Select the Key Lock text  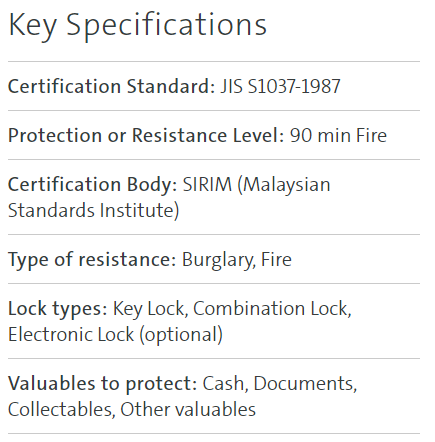[150, 308]
